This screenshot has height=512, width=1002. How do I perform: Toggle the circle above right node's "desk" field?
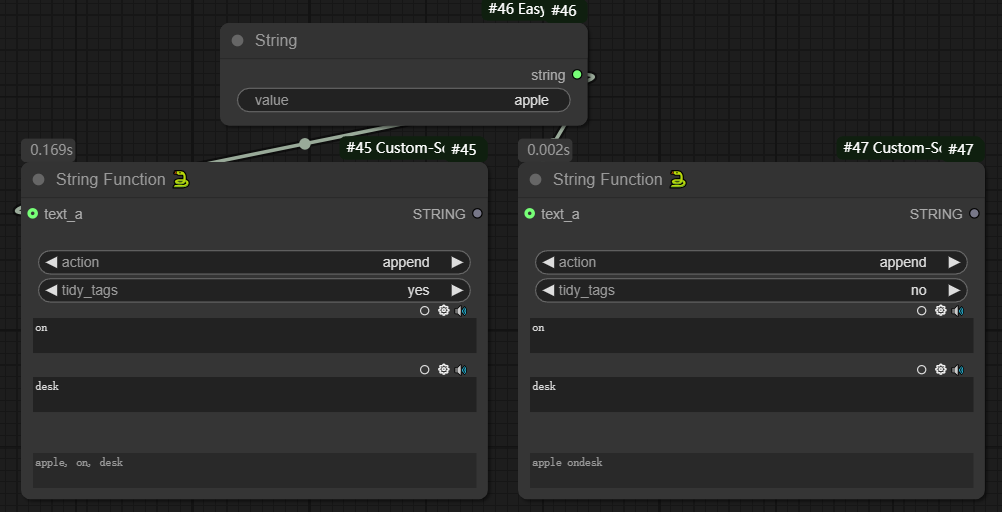pyautogui.click(x=922, y=370)
